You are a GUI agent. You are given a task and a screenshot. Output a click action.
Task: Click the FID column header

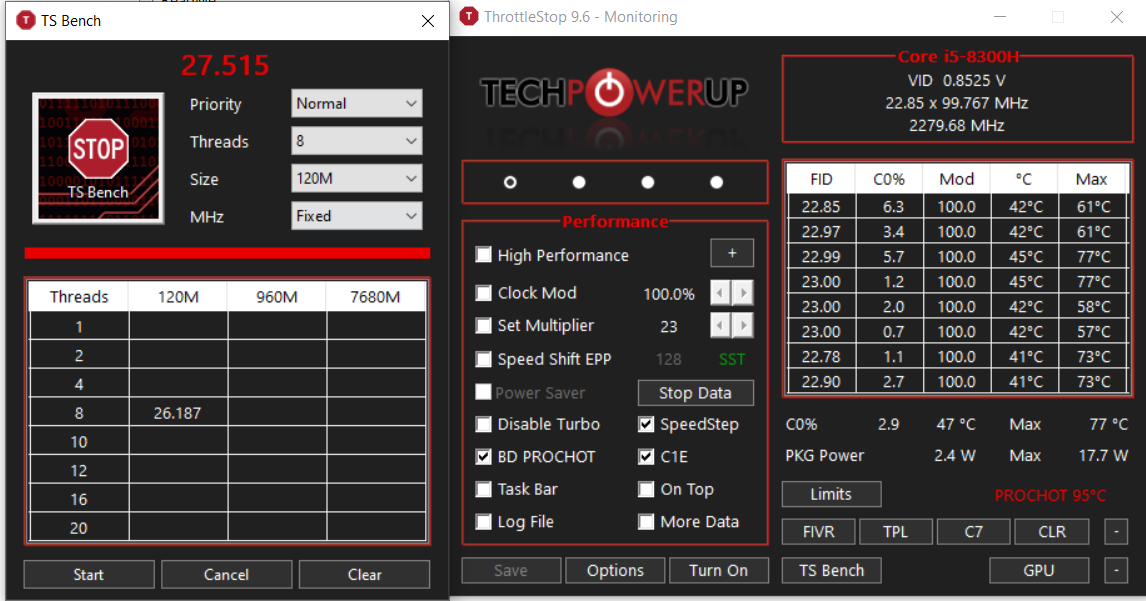point(821,179)
